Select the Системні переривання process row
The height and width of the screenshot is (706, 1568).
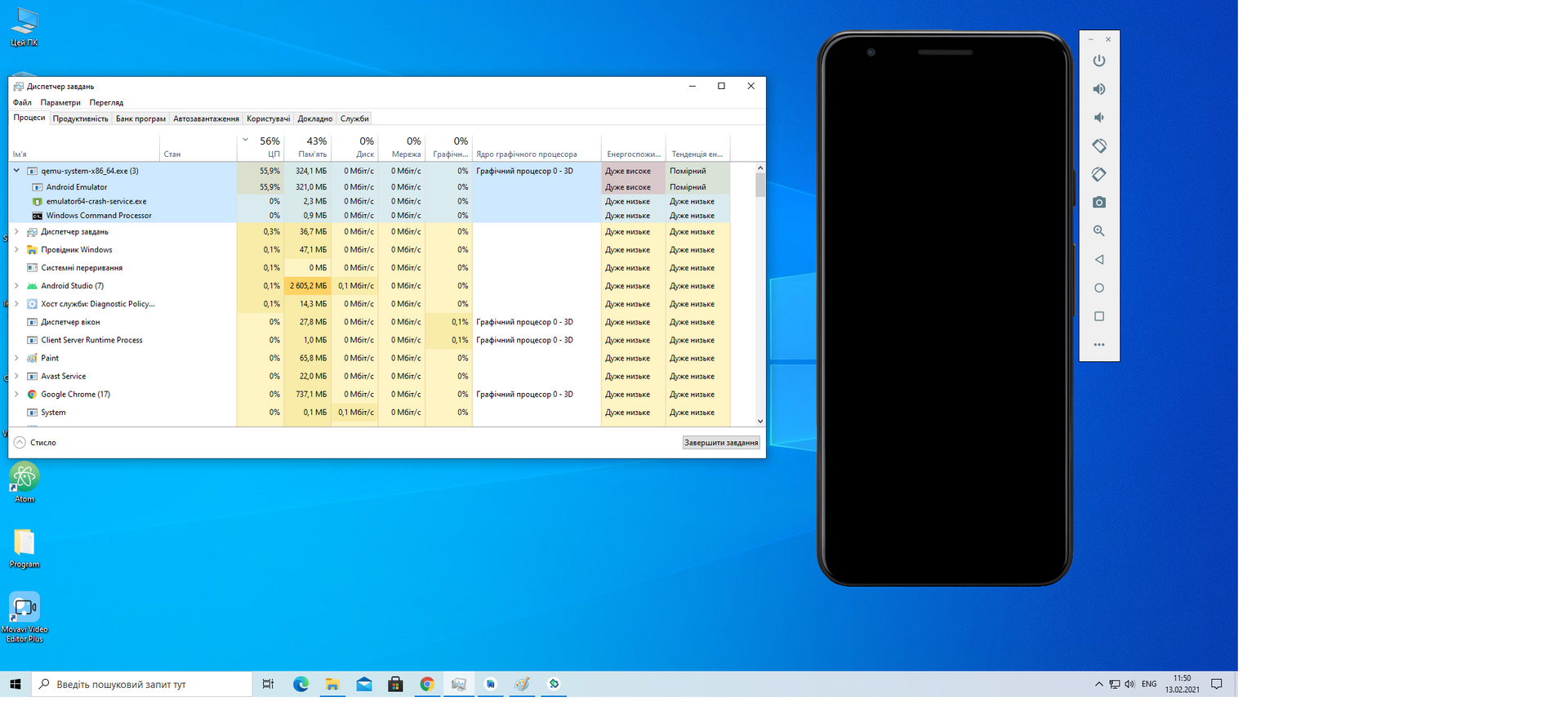pos(369,268)
